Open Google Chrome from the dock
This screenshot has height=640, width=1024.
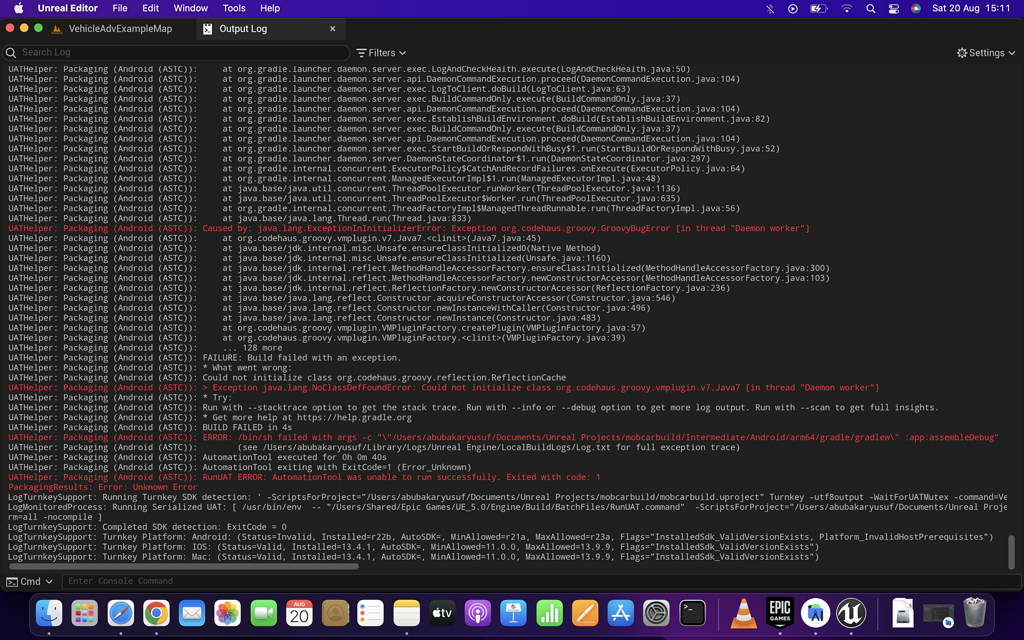pyautogui.click(x=156, y=612)
